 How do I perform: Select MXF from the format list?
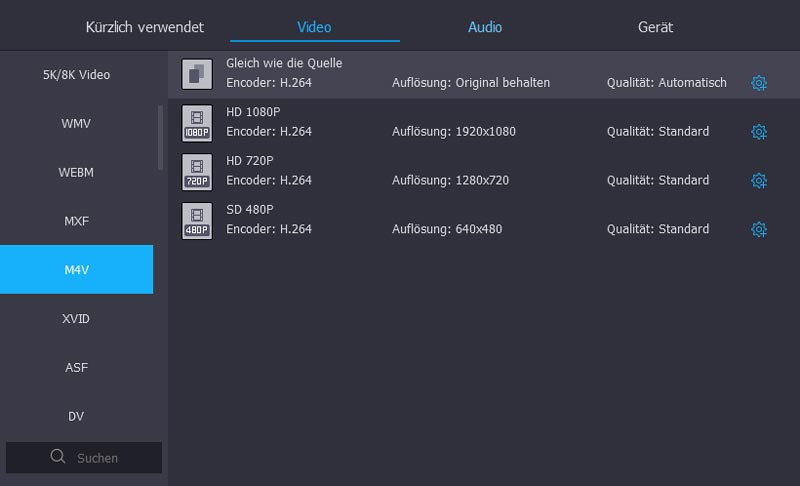coord(76,221)
